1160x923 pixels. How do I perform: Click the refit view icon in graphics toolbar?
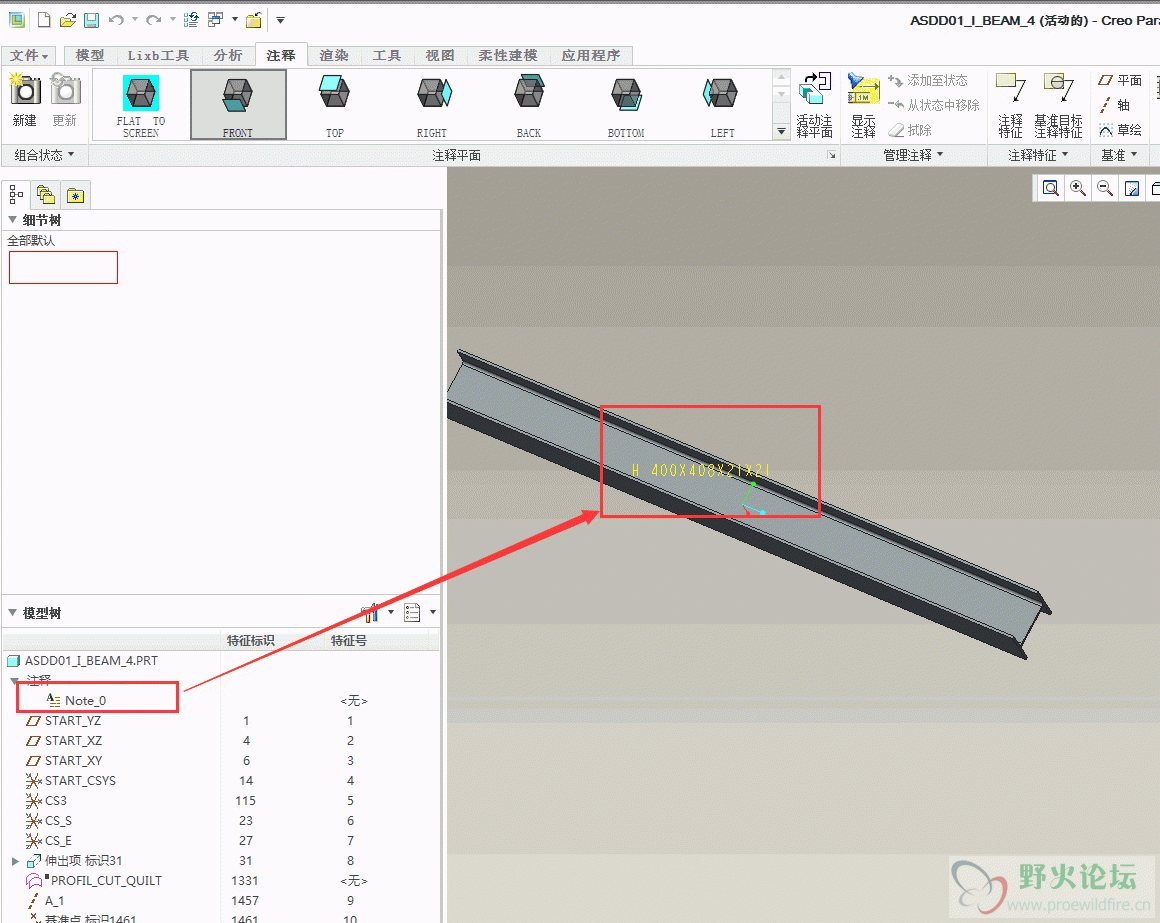[1051, 188]
